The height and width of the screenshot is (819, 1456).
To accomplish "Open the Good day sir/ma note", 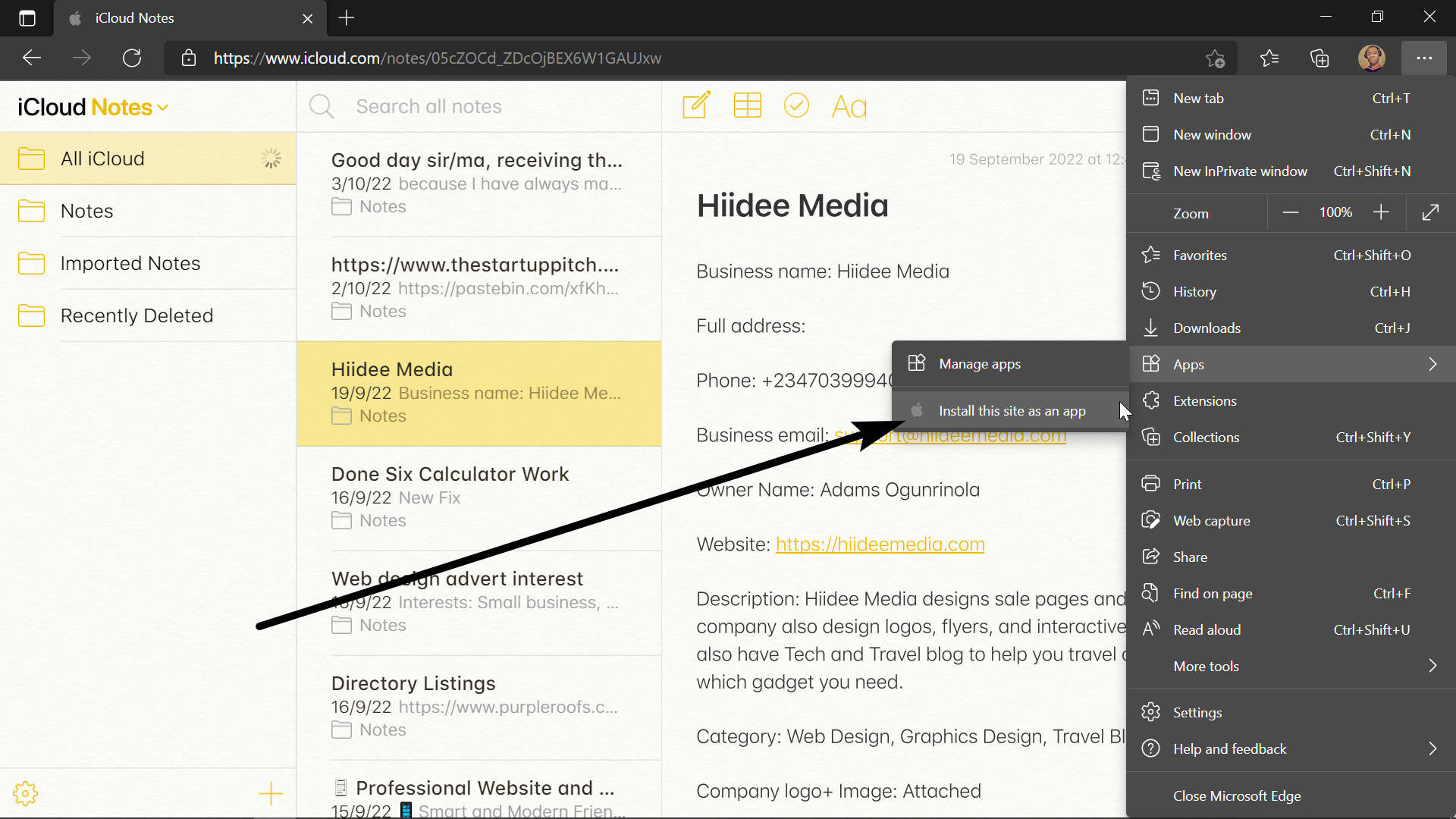I will click(x=479, y=184).
